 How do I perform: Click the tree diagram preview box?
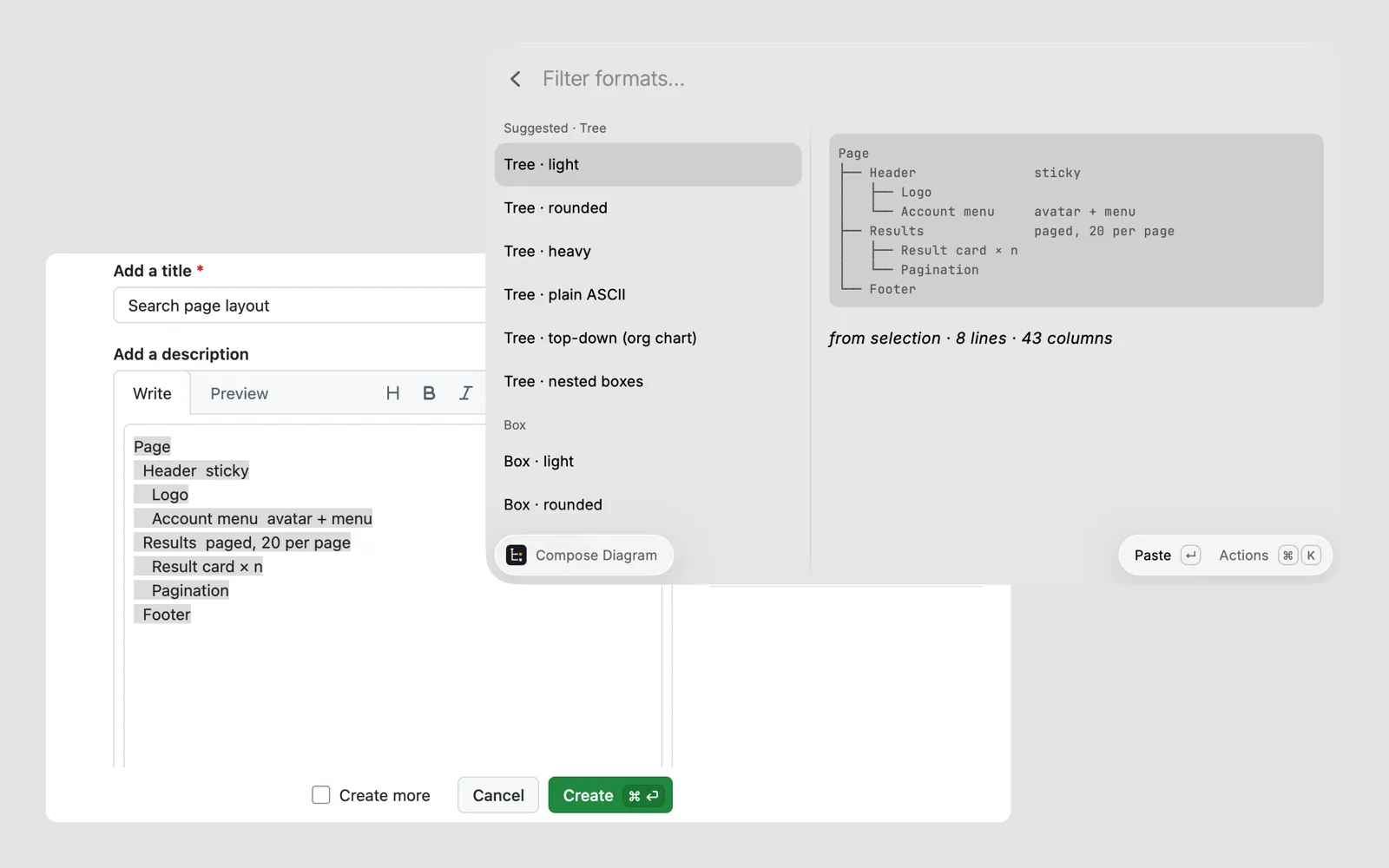[1076, 220]
